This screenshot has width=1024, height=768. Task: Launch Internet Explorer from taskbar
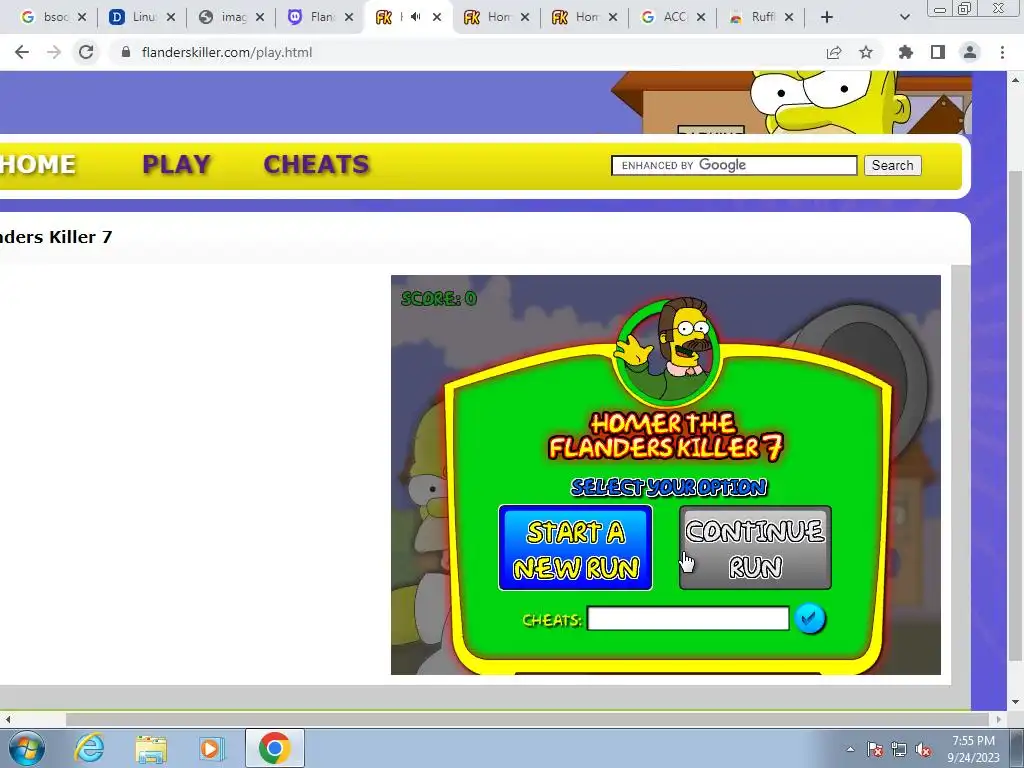coord(89,748)
